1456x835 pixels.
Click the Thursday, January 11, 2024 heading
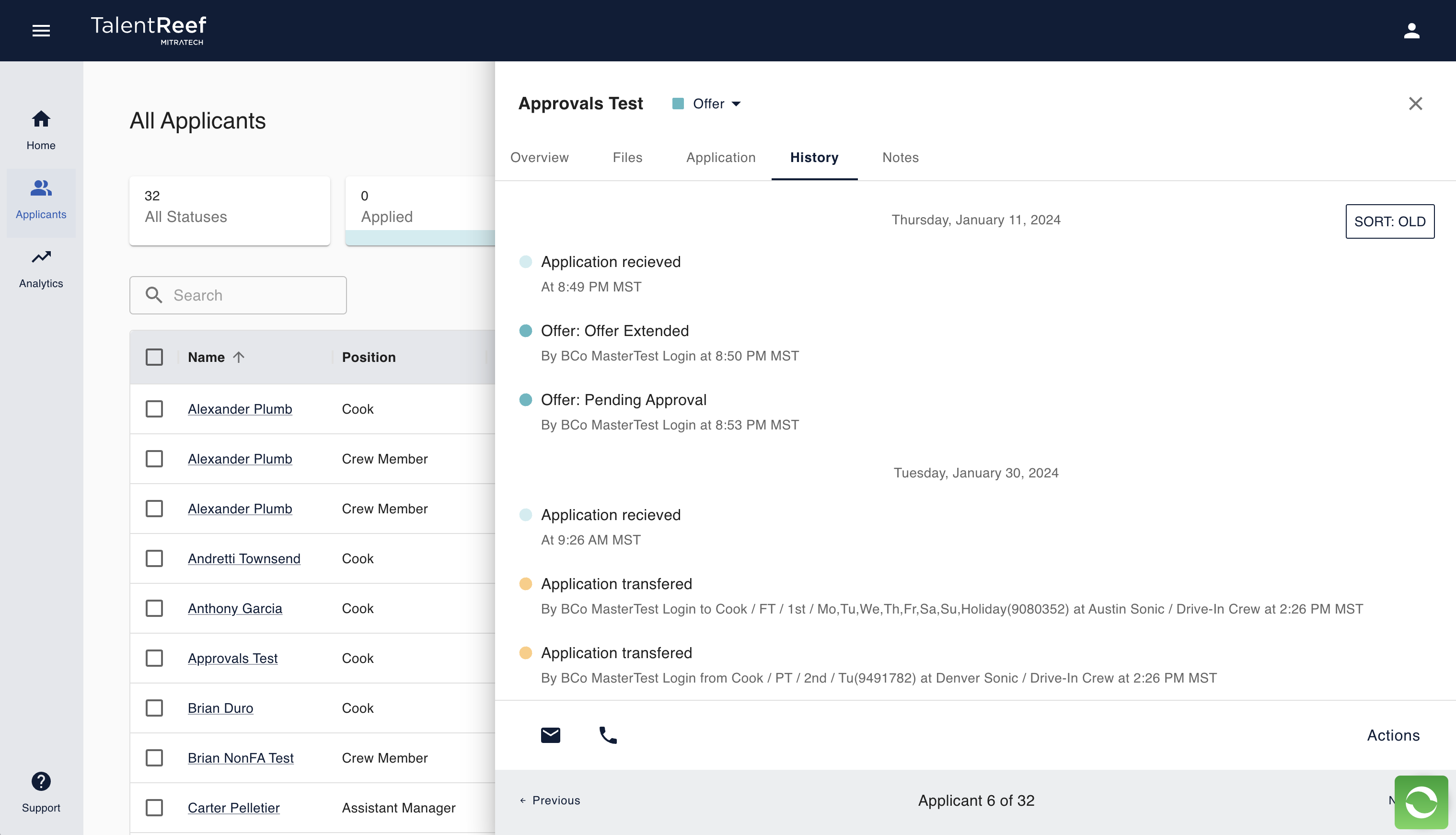pyautogui.click(x=976, y=220)
